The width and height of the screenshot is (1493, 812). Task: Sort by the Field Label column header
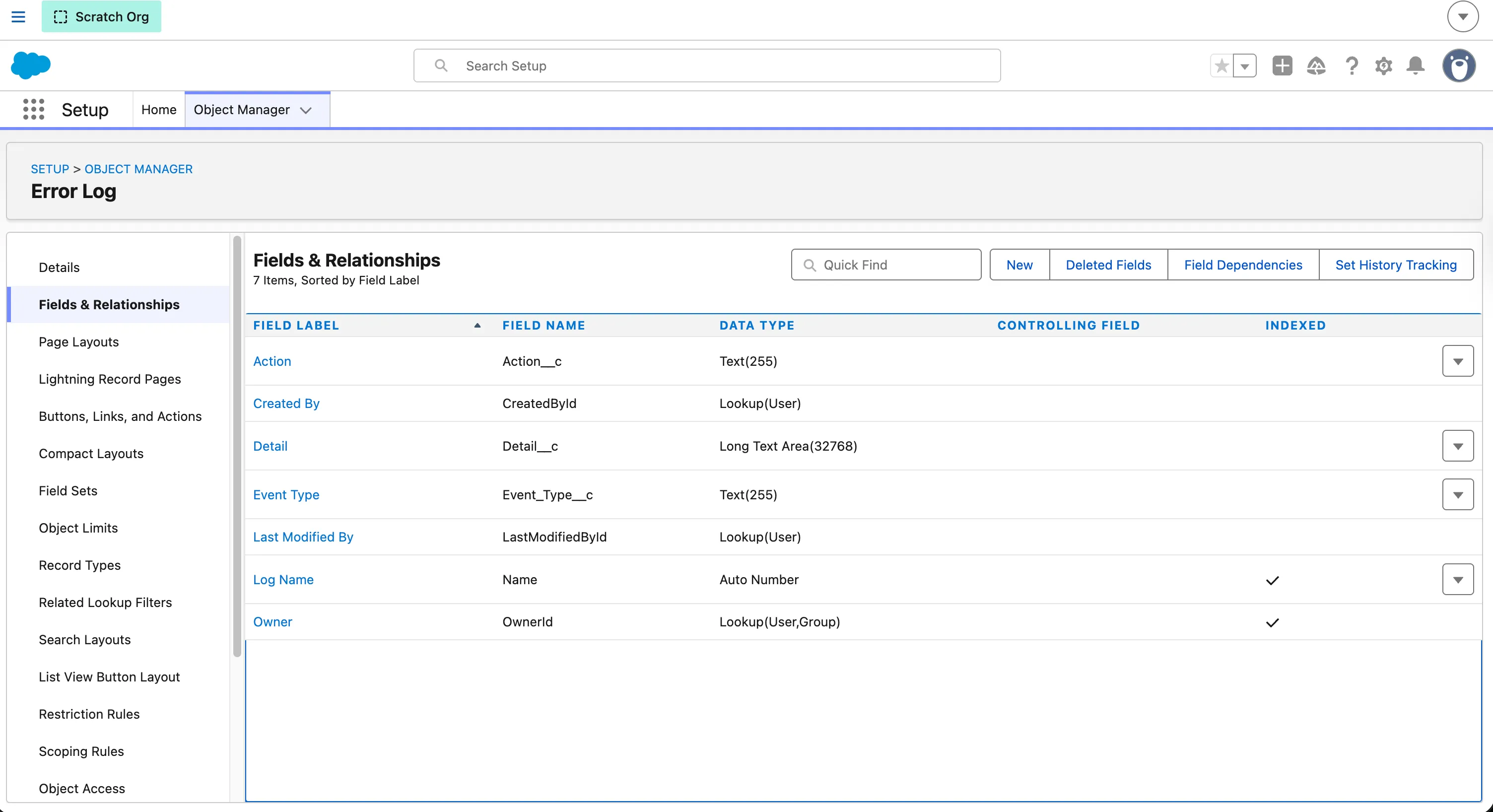(296, 325)
